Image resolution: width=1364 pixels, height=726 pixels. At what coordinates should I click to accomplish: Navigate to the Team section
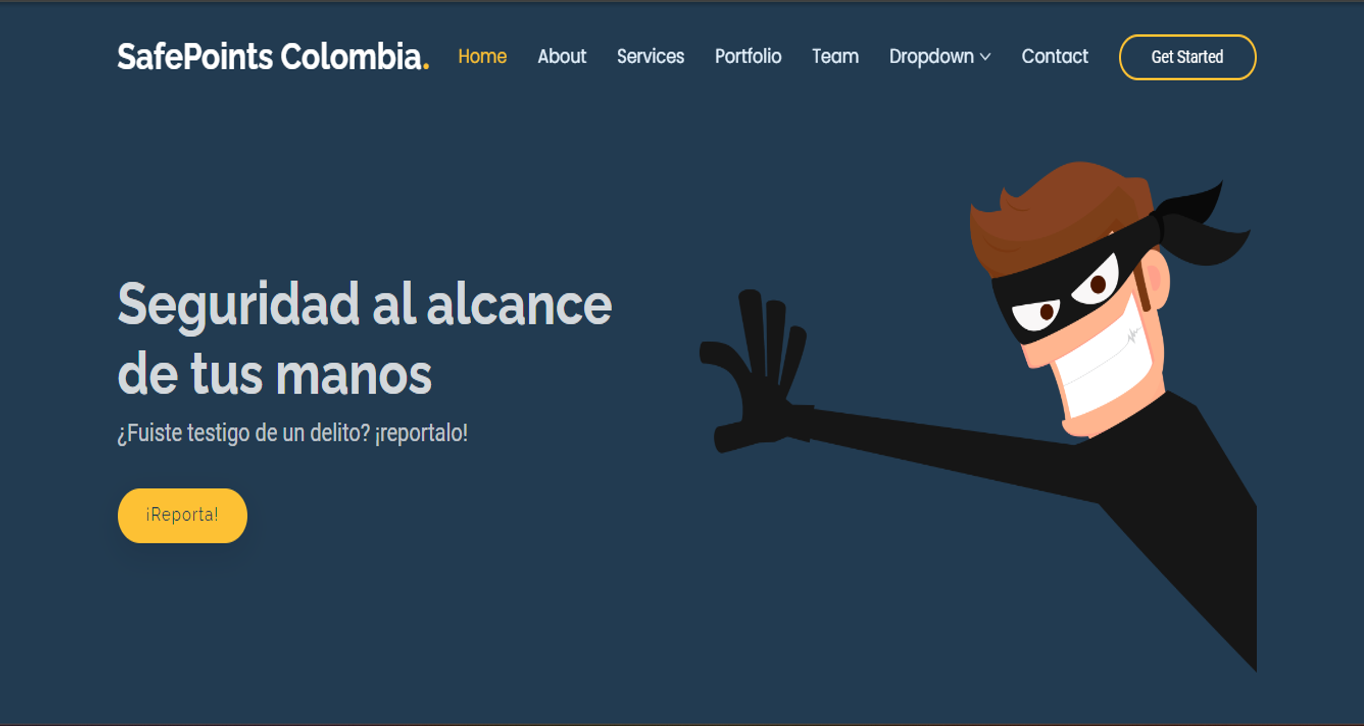click(835, 57)
